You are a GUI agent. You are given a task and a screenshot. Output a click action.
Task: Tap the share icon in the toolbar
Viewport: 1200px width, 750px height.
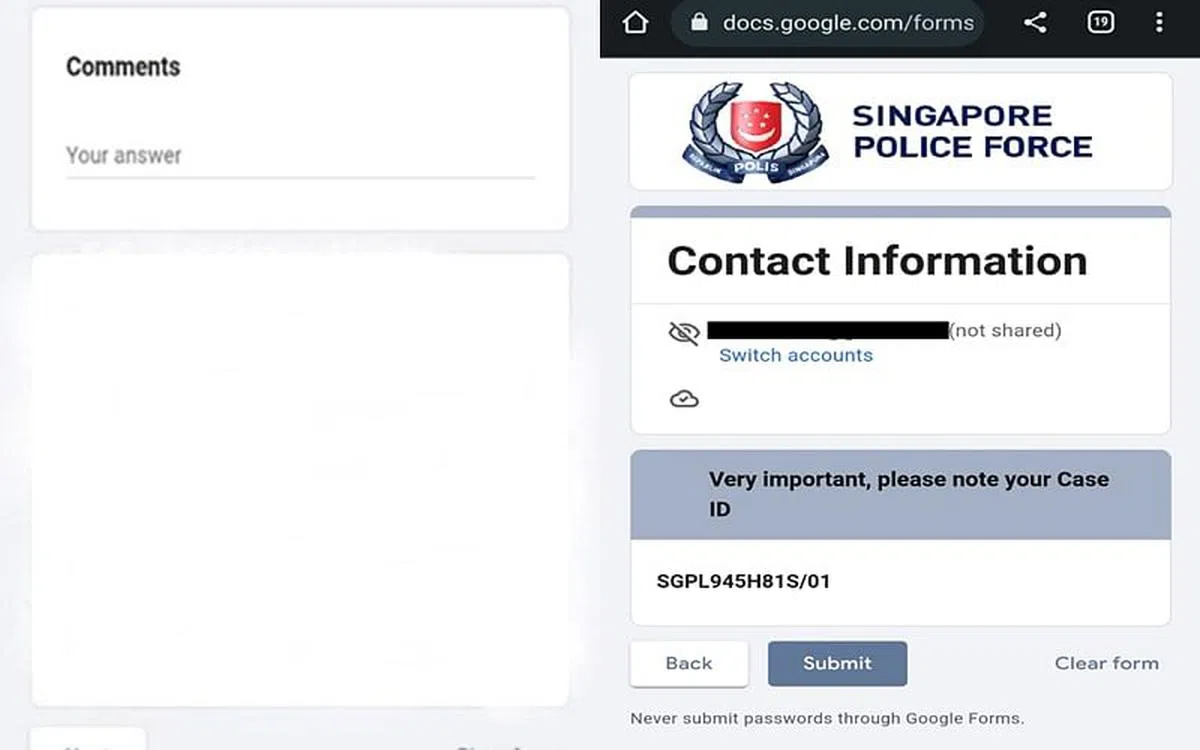[x=1035, y=22]
